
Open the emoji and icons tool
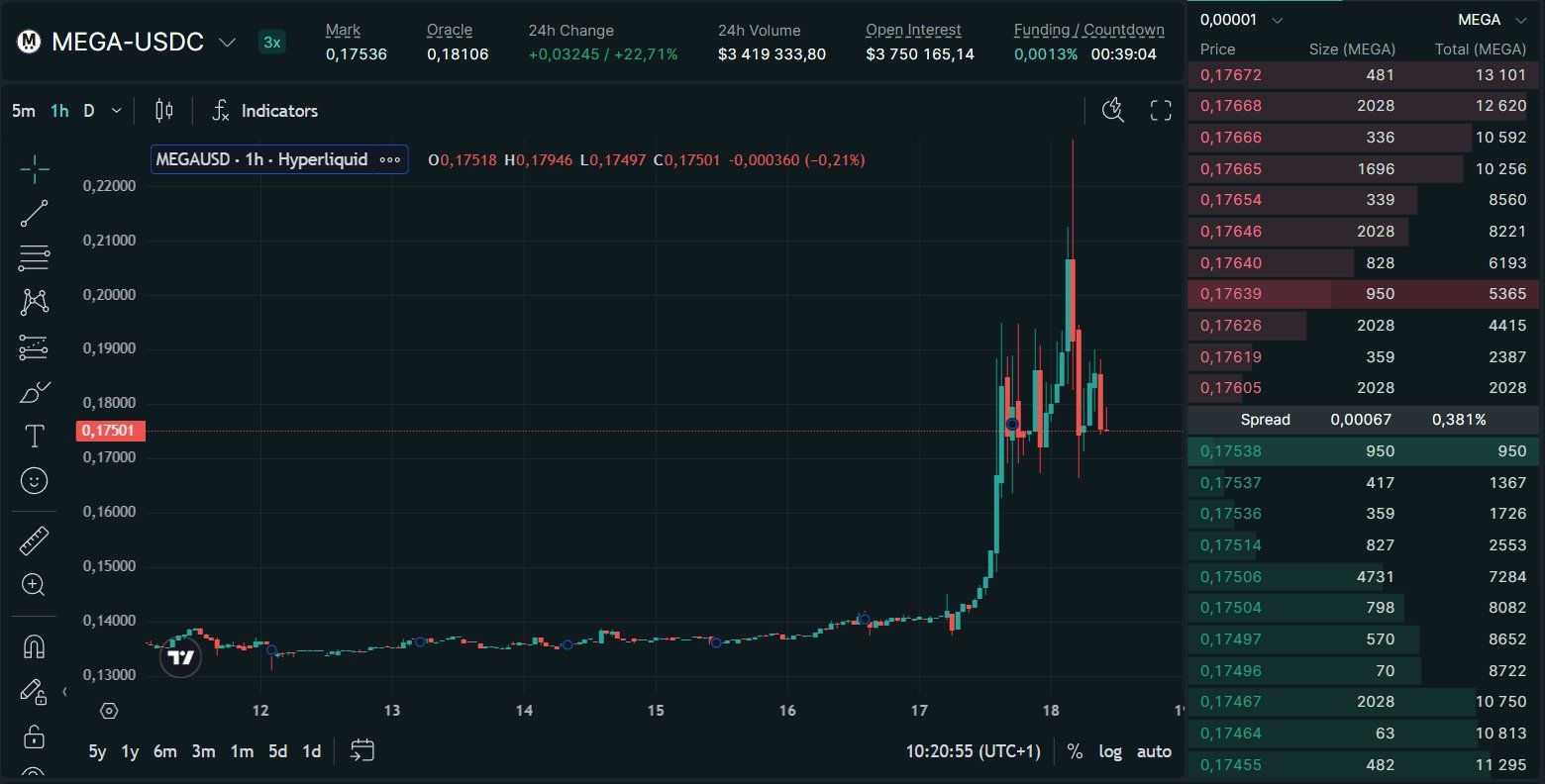[x=35, y=481]
